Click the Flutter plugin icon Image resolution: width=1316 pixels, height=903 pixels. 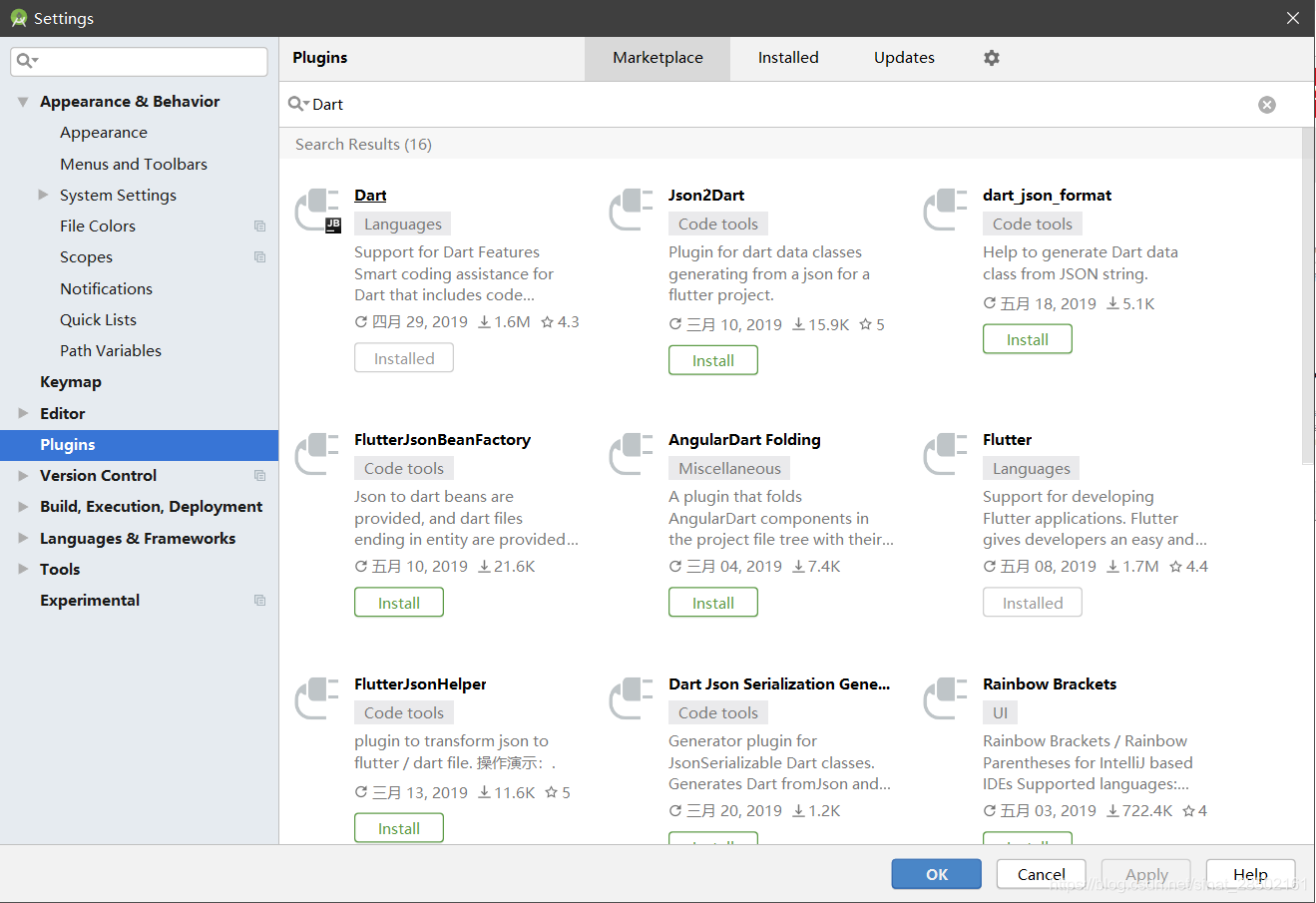click(x=946, y=454)
